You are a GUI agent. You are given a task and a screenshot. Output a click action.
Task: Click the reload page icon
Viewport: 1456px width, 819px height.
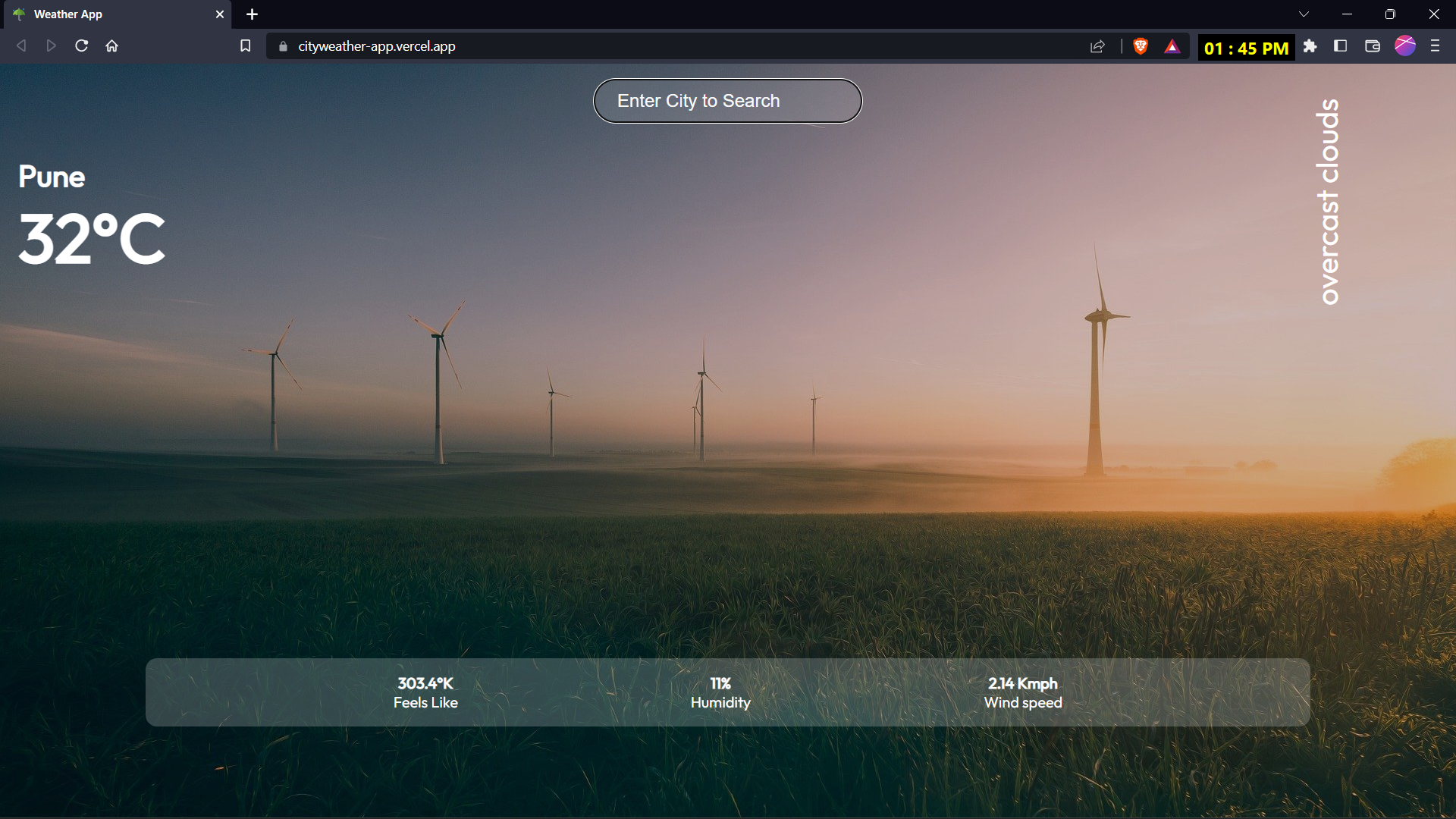click(82, 46)
